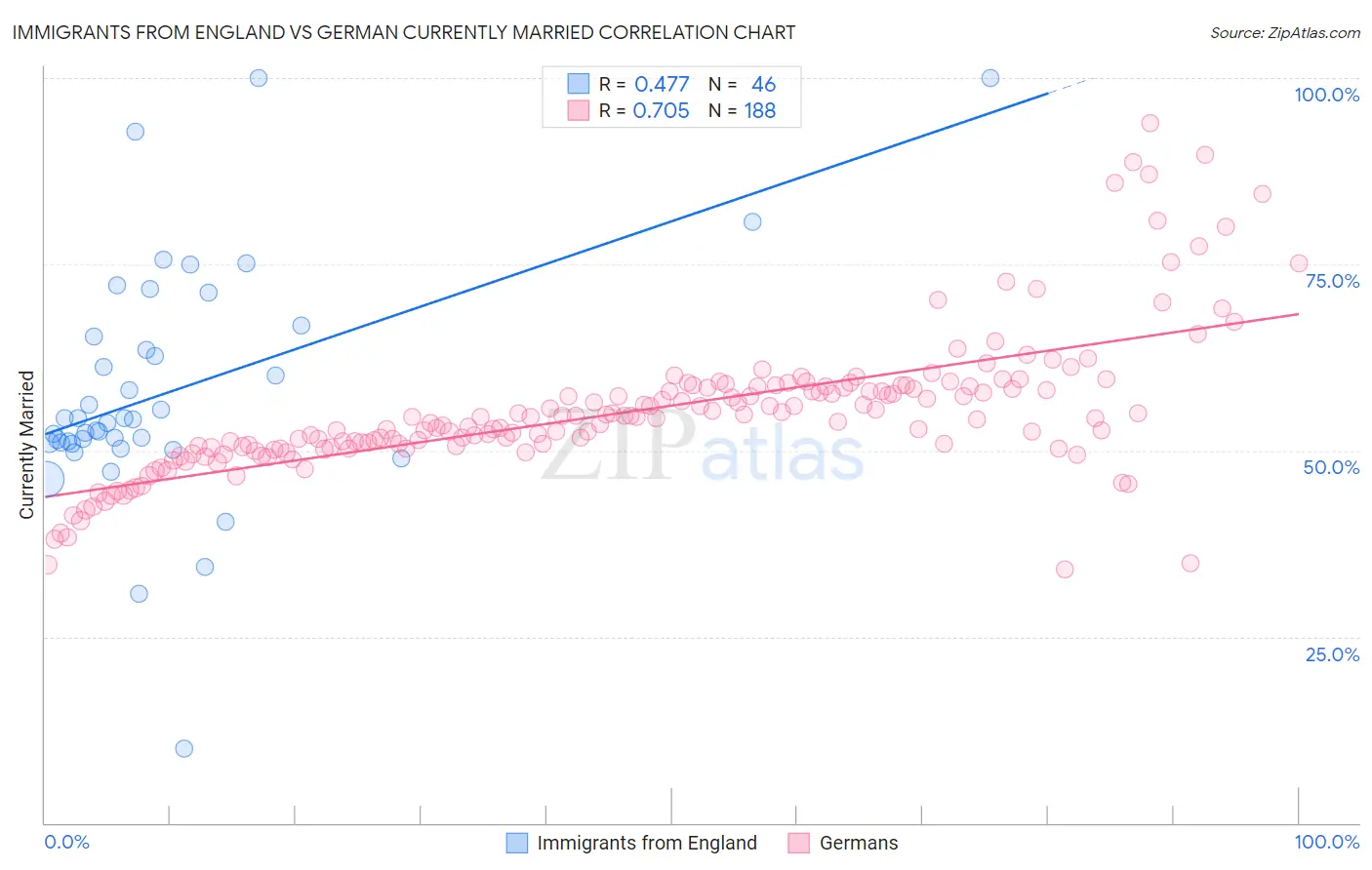Click the N = 188 value

[x=743, y=110]
